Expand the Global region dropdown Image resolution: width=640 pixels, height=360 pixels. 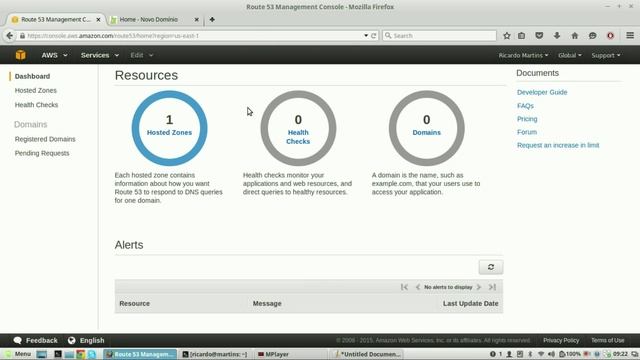coord(570,55)
